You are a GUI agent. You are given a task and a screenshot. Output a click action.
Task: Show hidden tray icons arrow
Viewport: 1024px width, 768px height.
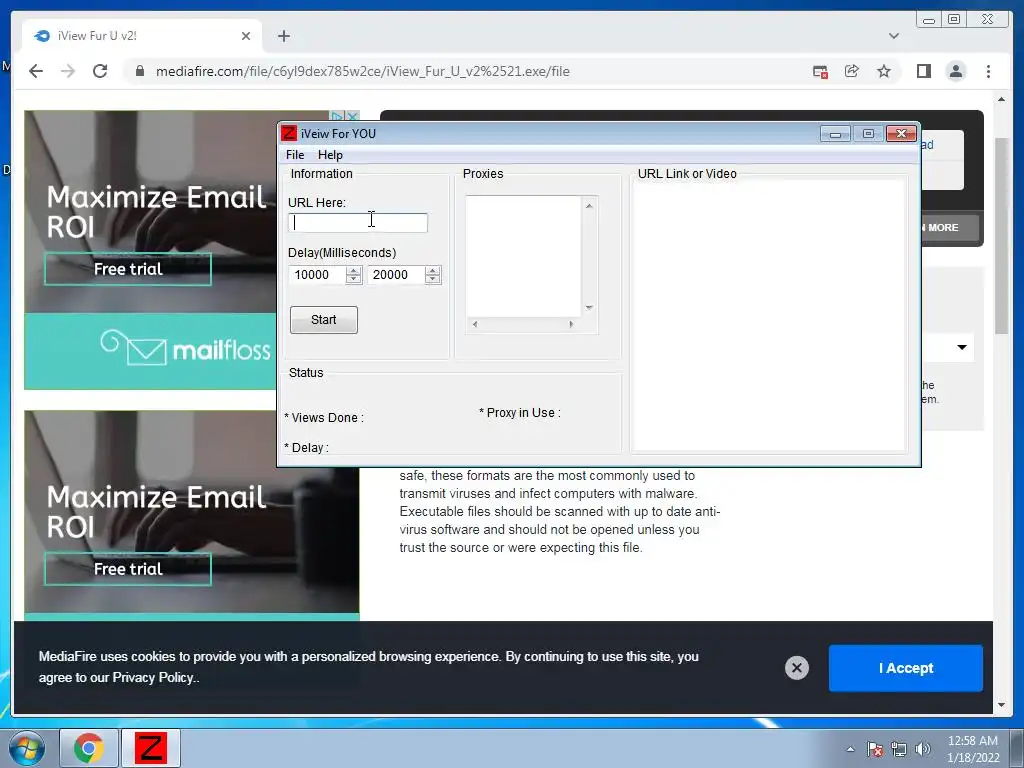click(850, 749)
